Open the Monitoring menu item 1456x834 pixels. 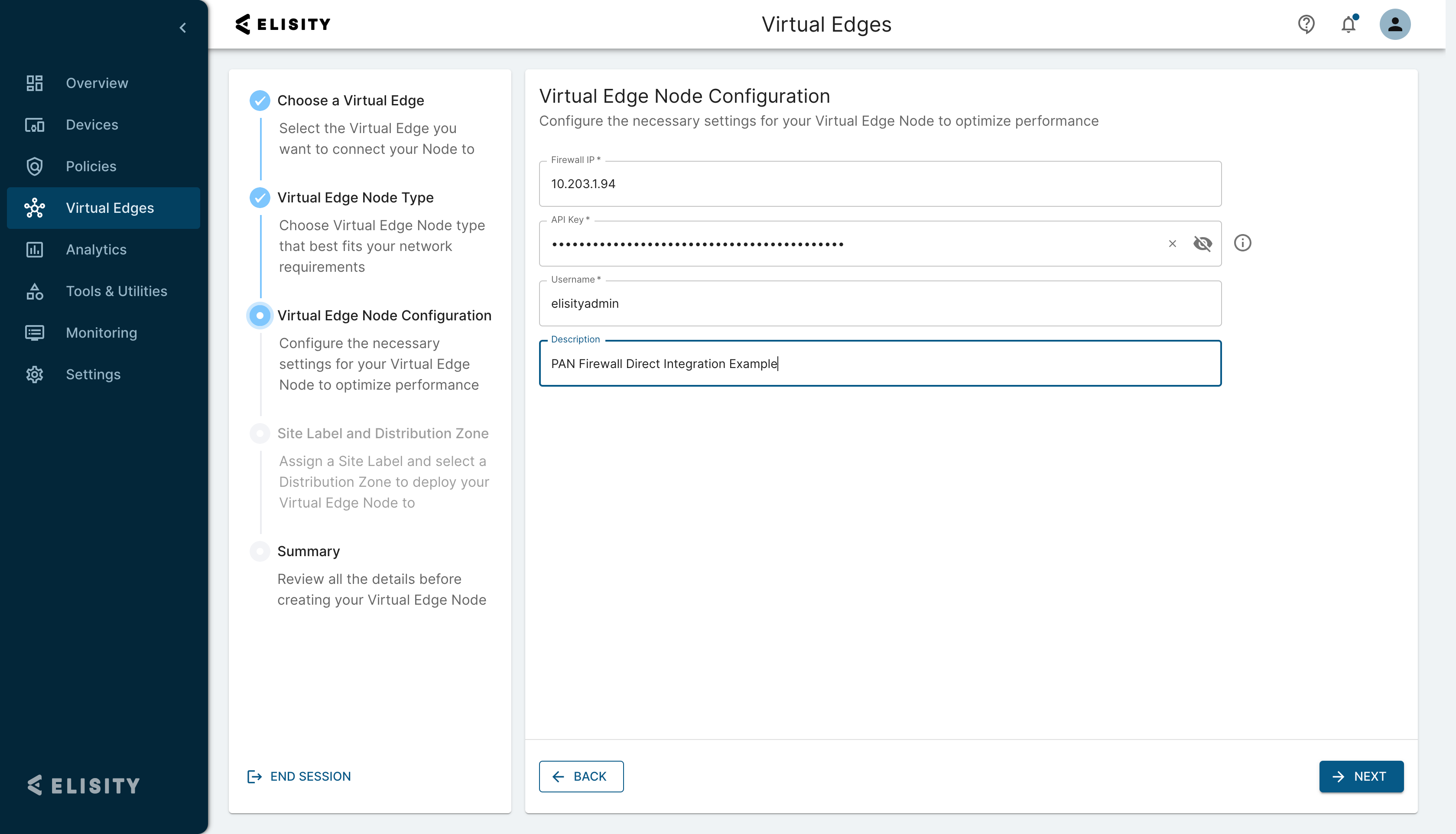coord(103,333)
